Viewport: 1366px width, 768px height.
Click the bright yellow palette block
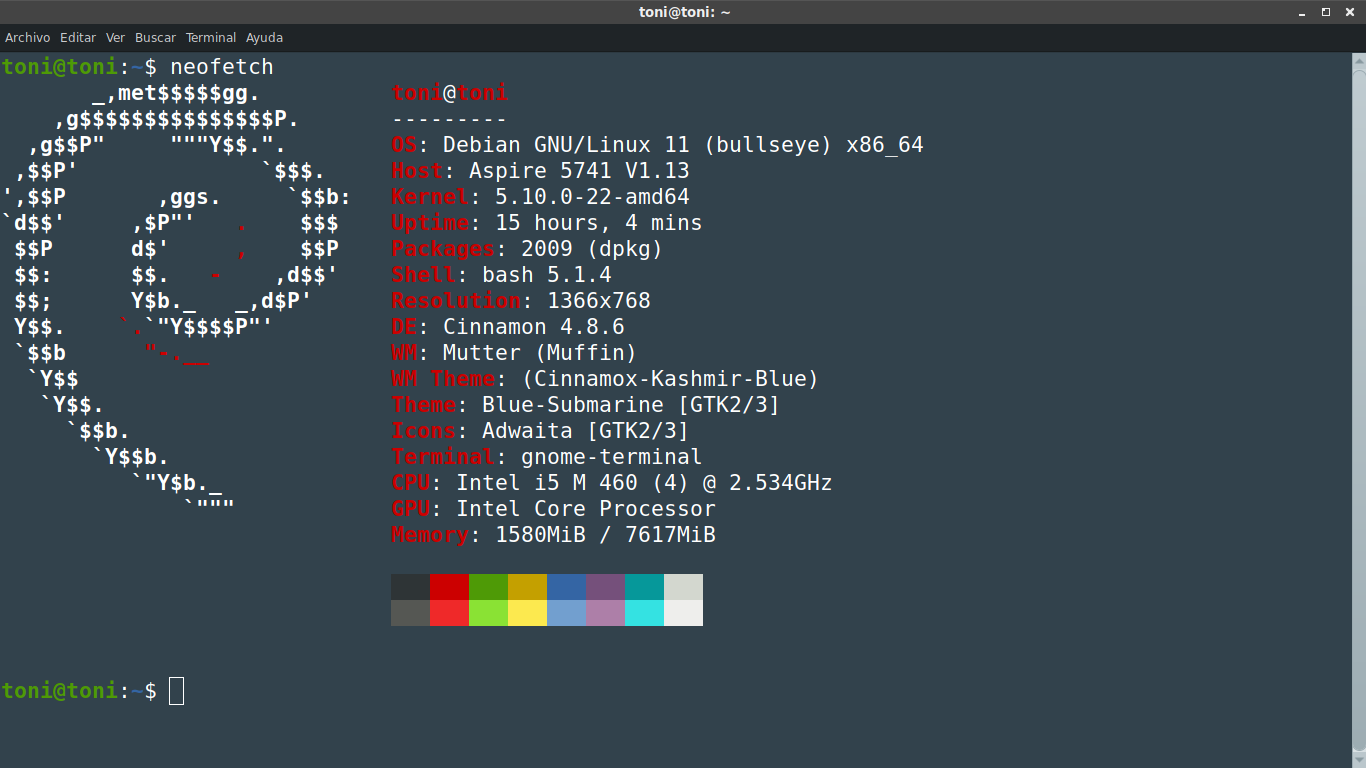[x=527, y=613]
